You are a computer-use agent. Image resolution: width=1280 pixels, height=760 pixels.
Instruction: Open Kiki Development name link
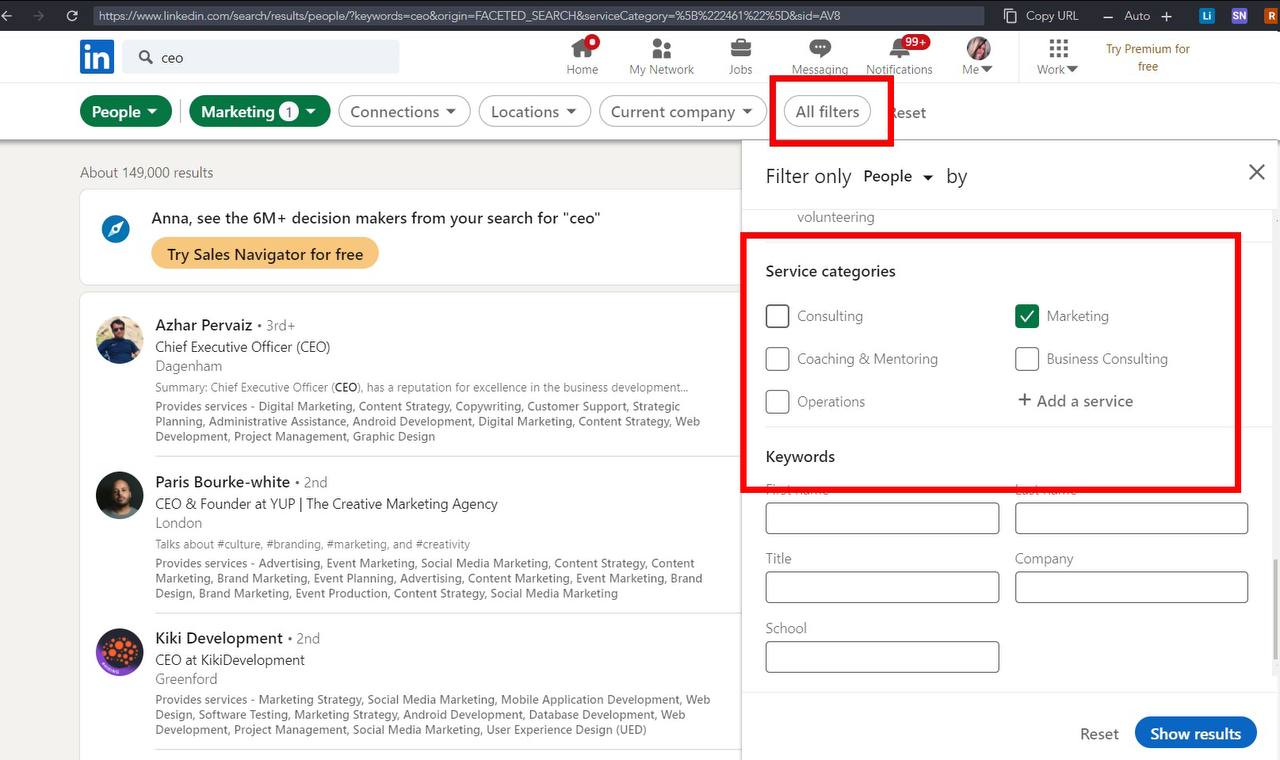219,638
